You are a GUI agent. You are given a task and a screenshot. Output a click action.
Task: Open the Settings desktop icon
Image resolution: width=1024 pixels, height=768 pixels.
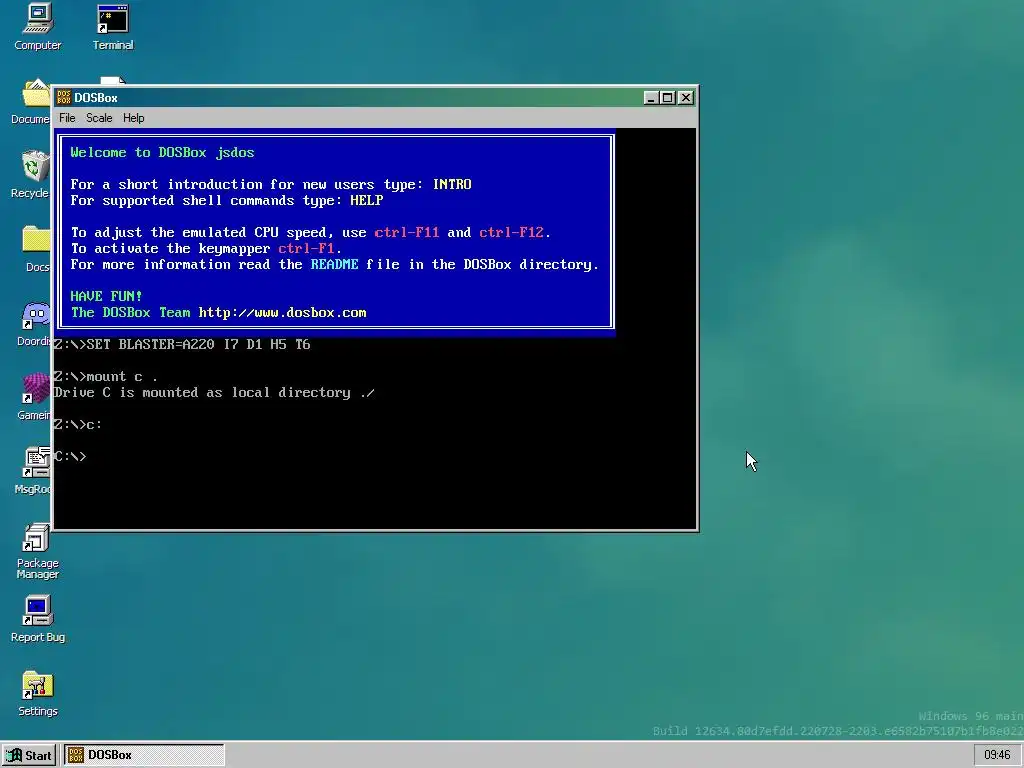click(x=37, y=693)
